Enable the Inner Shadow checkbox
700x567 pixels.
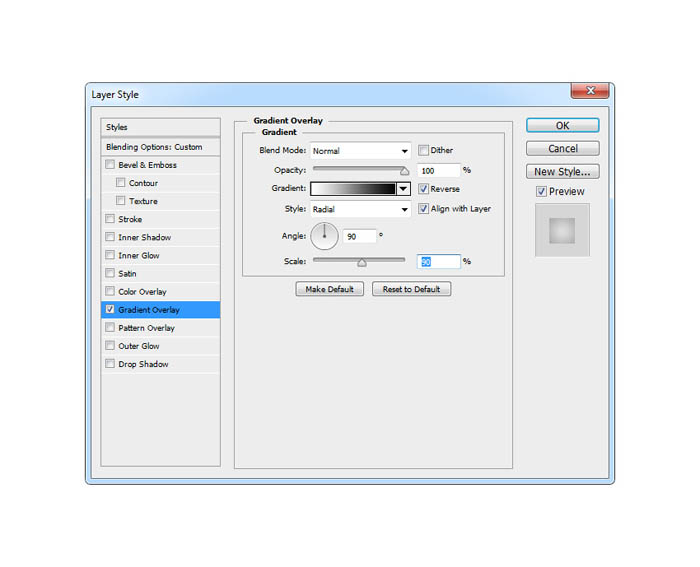pyautogui.click(x=110, y=237)
